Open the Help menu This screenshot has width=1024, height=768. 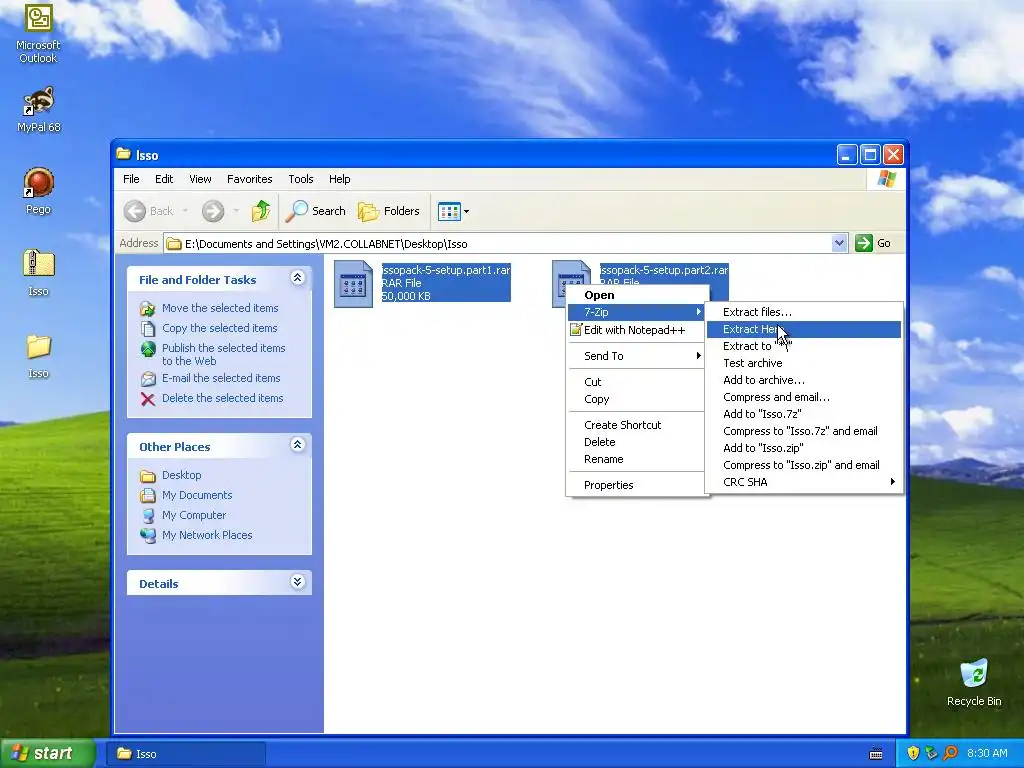coord(339,179)
